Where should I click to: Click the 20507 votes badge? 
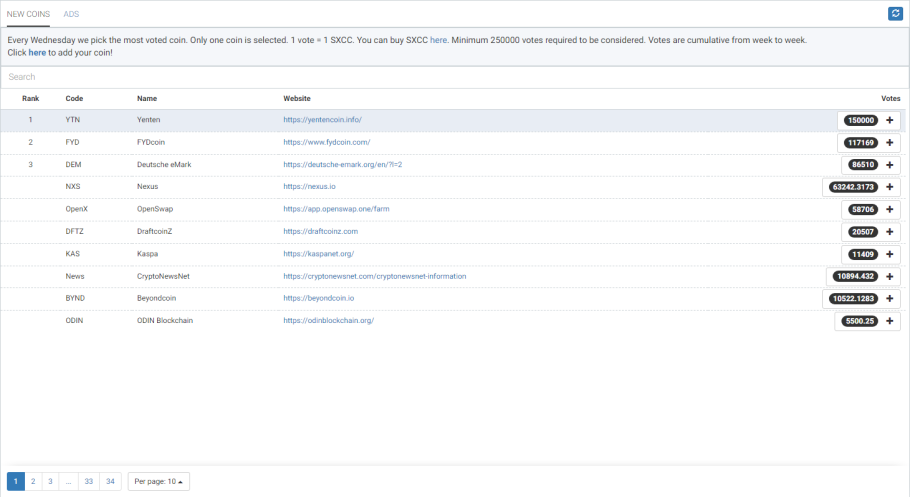click(862, 232)
